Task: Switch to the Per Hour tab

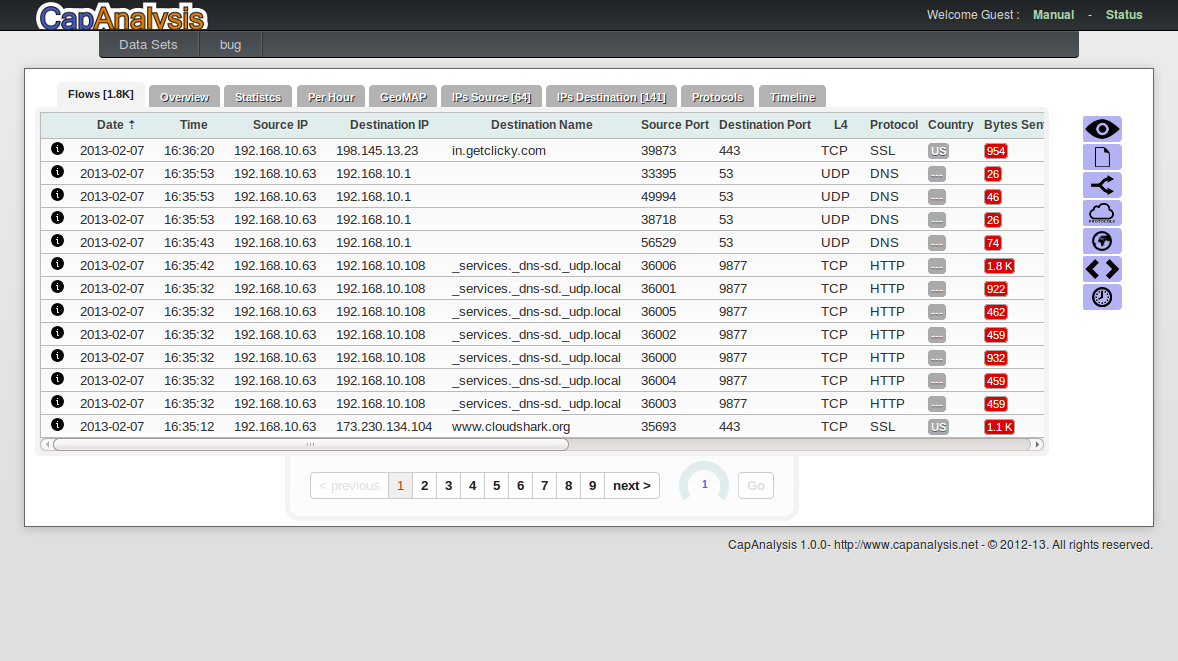Action: (331, 97)
